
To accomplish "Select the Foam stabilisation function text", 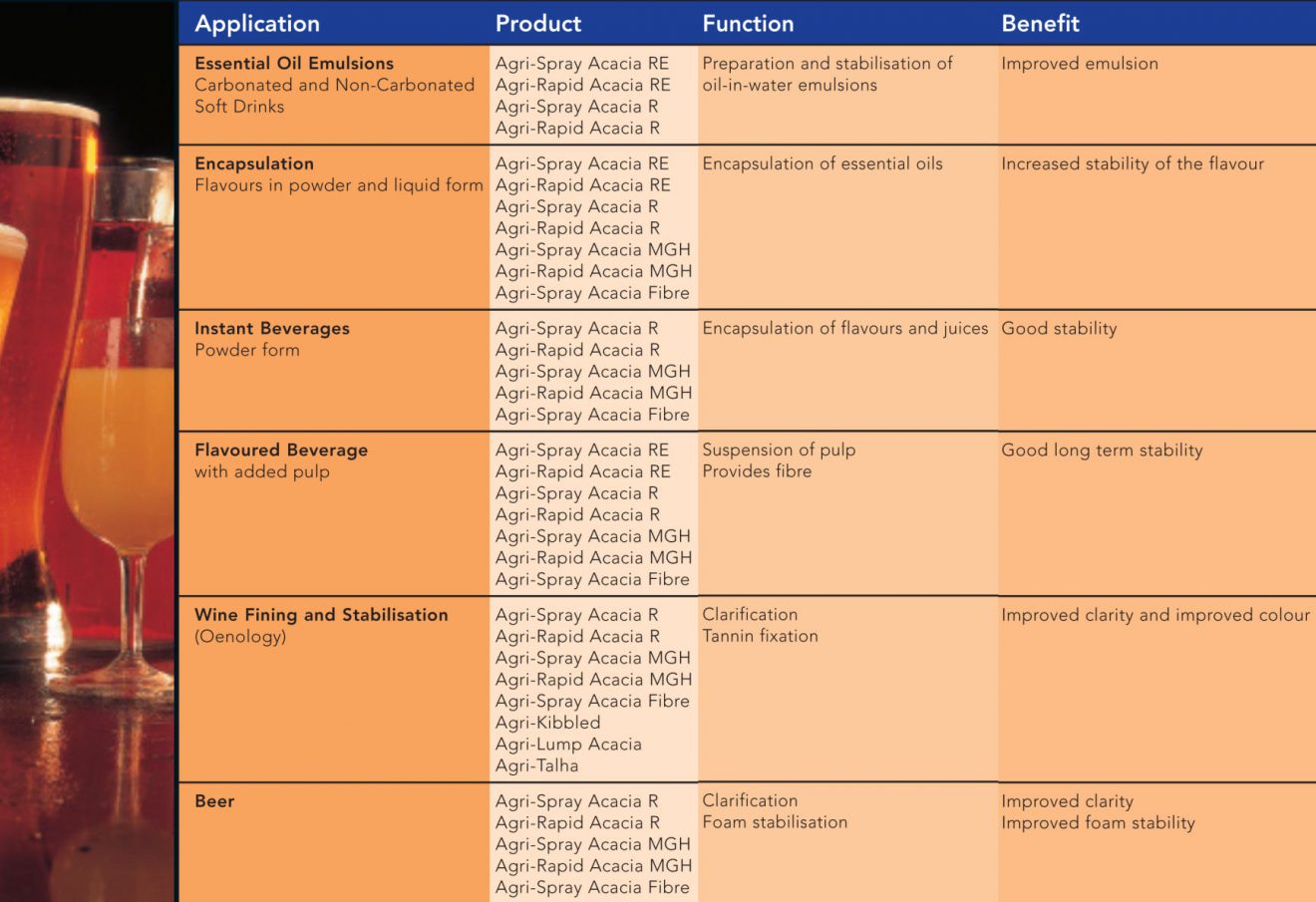I will pyautogui.click(x=775, y=822).
